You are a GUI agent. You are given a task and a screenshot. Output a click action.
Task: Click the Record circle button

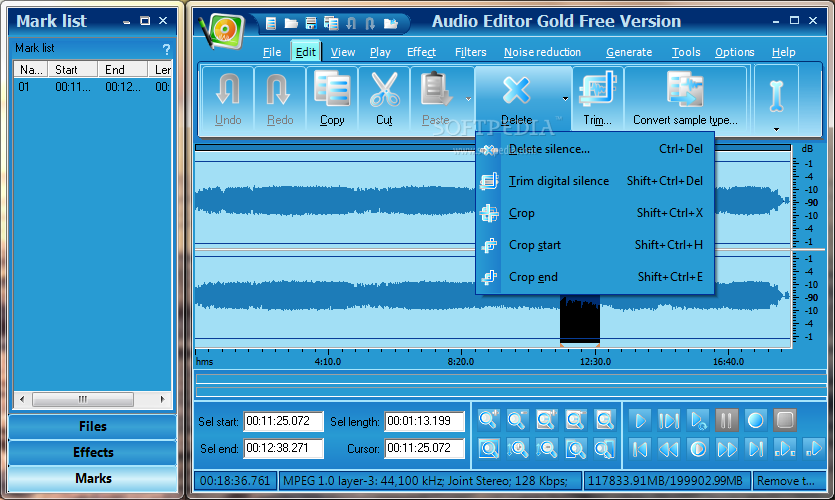pos(755,420)
